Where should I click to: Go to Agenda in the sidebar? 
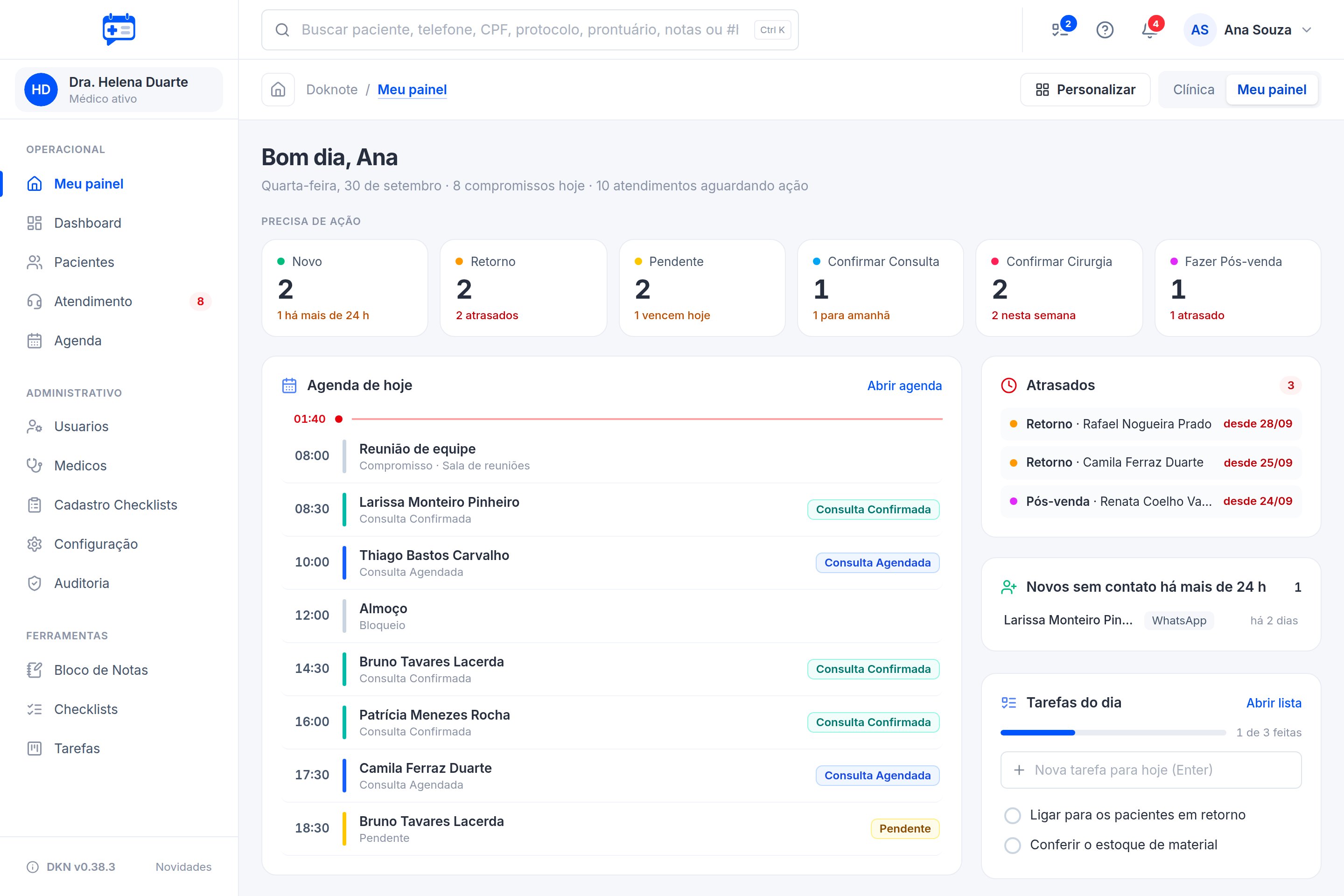119,341
